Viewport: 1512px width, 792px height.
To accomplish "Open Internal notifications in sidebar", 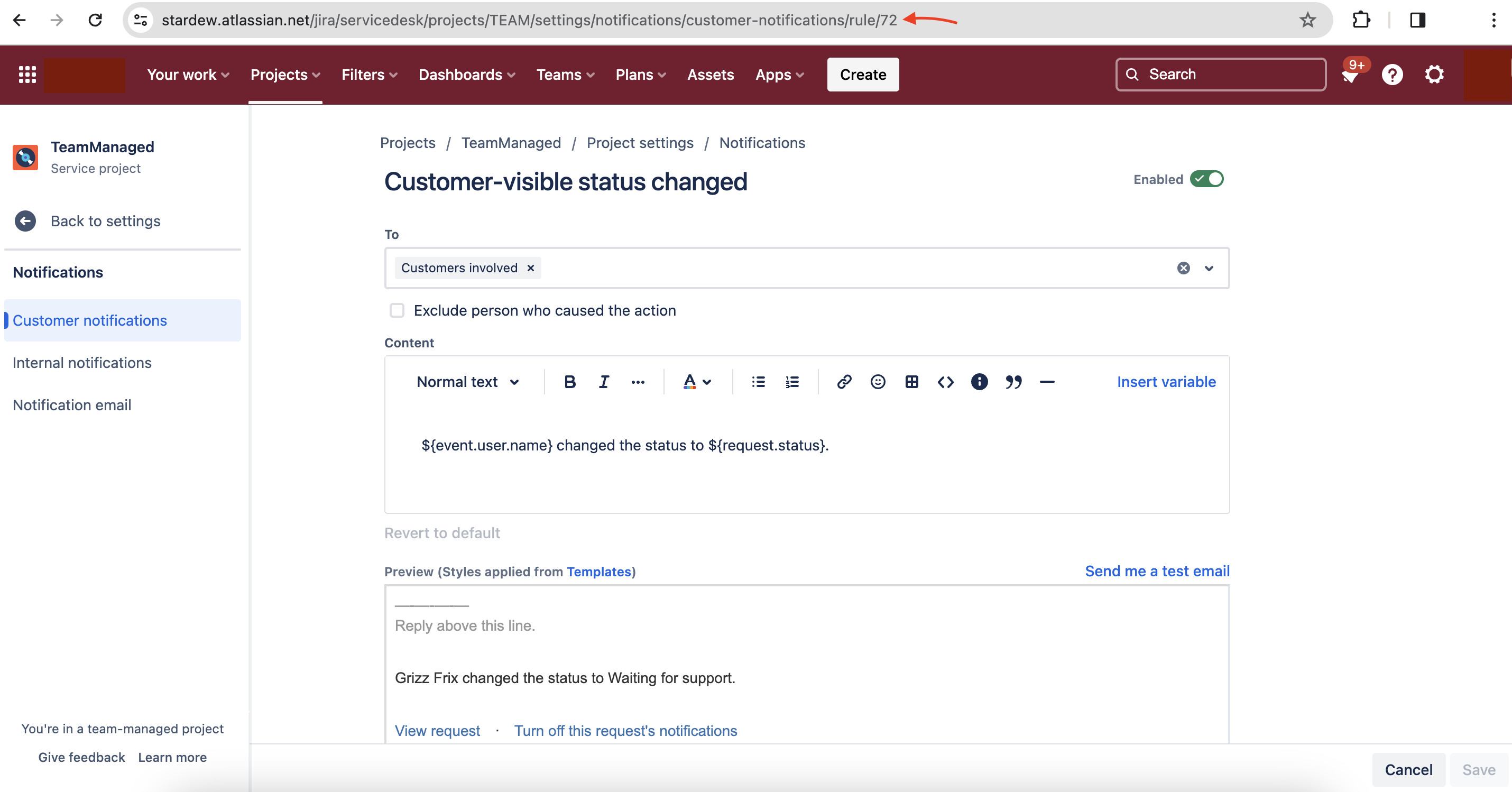I will tap(82, 362).
